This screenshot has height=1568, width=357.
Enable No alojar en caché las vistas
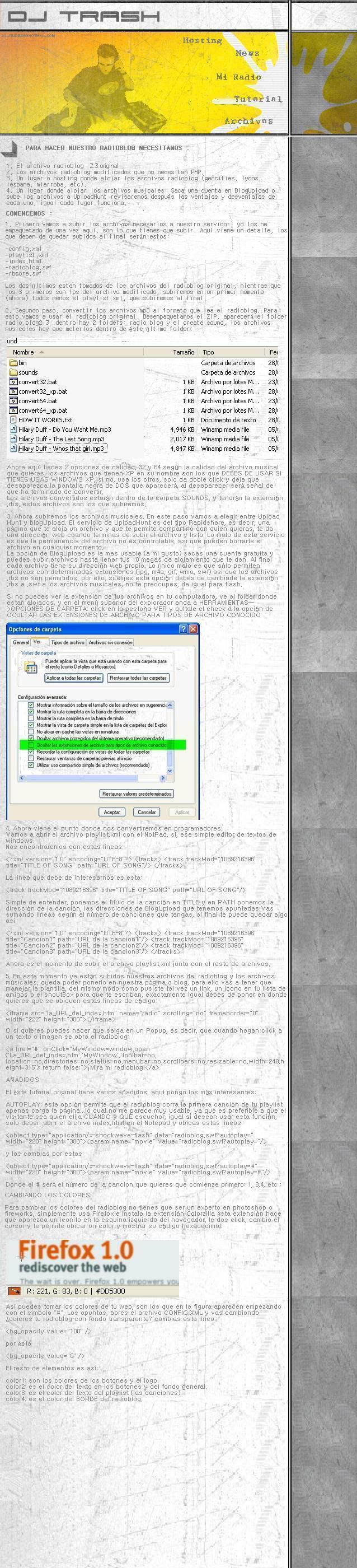tap(31, 732)
